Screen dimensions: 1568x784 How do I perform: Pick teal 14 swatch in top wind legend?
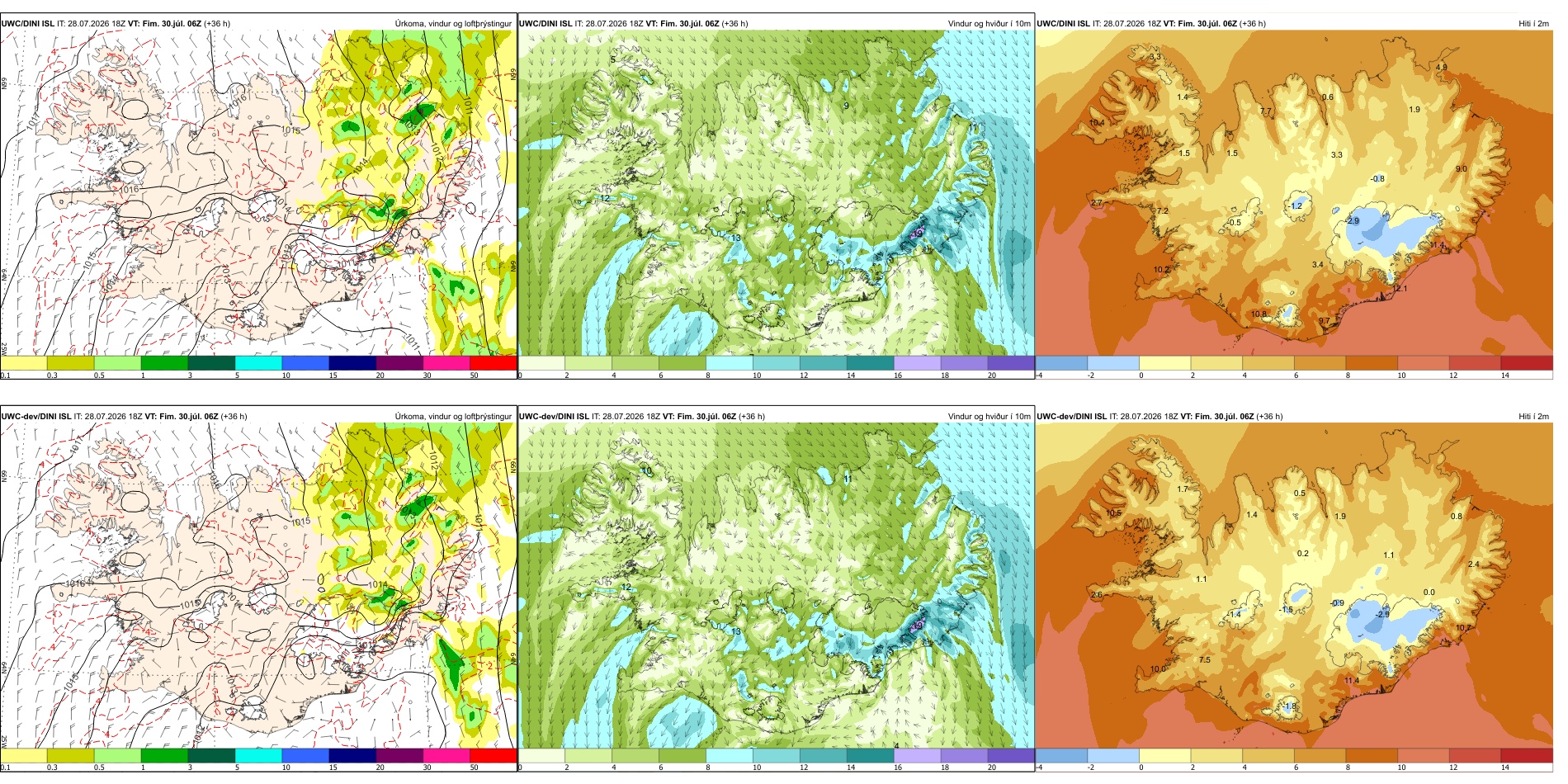point(870,363)
